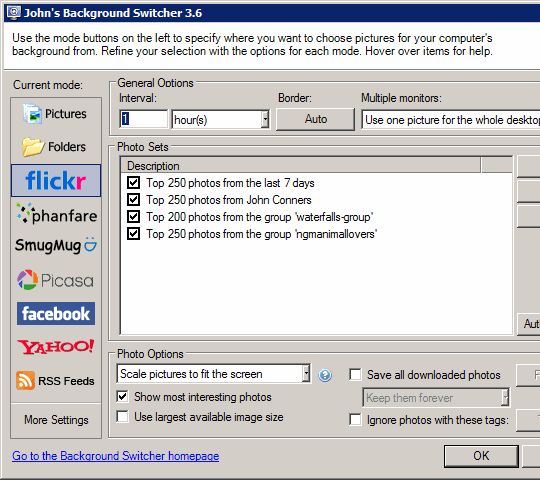The image size is (540, 480).
Task: Select the RSS Feeds mode
Action: click(56, 380)
